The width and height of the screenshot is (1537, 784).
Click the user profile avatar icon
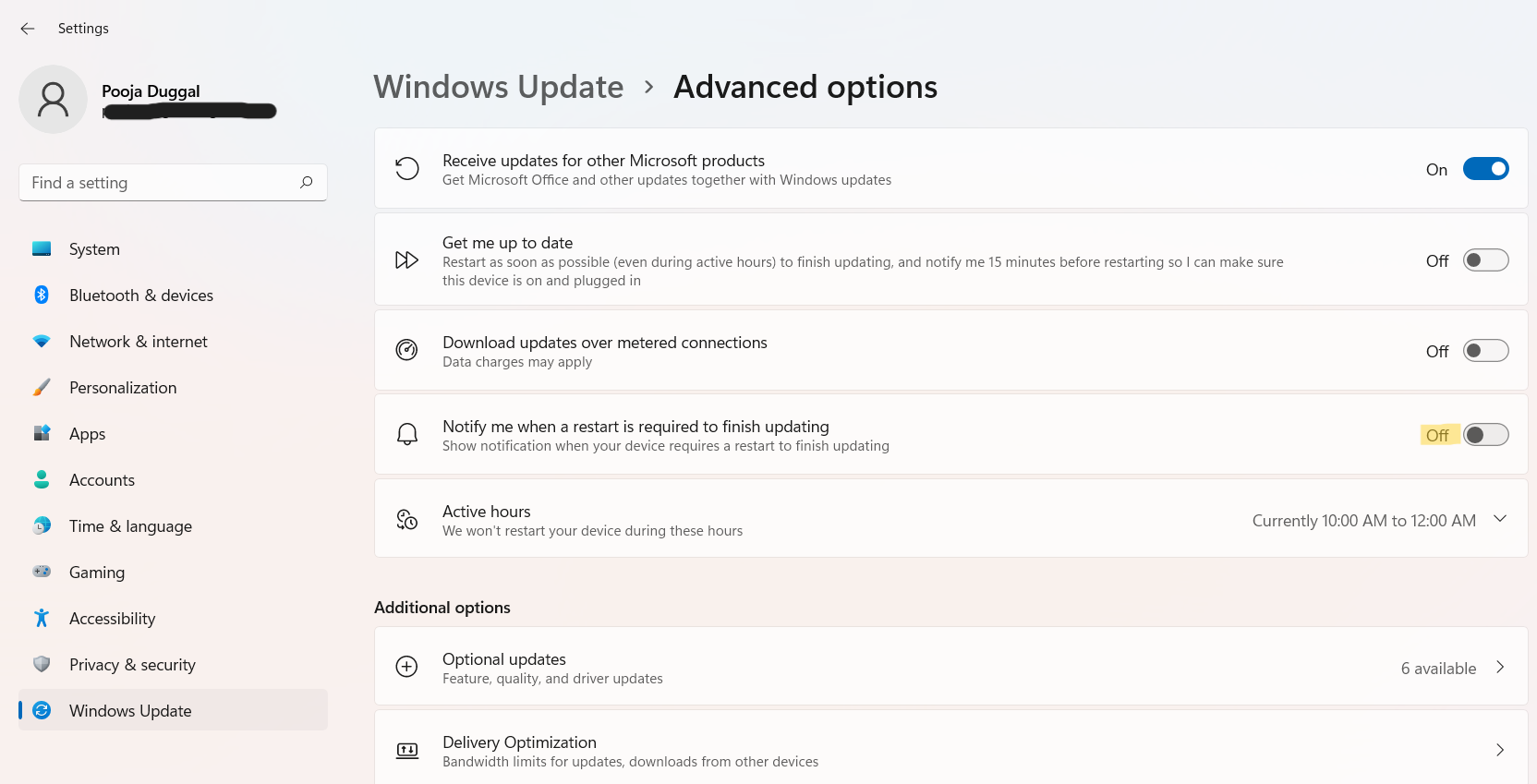pyautogui.click(x=53, y=99)
